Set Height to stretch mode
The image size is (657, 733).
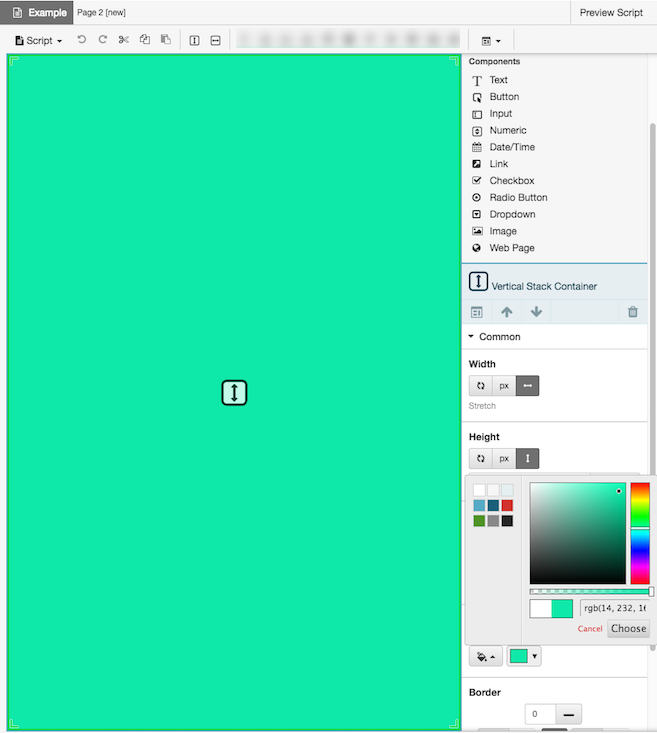pos(527,459)
